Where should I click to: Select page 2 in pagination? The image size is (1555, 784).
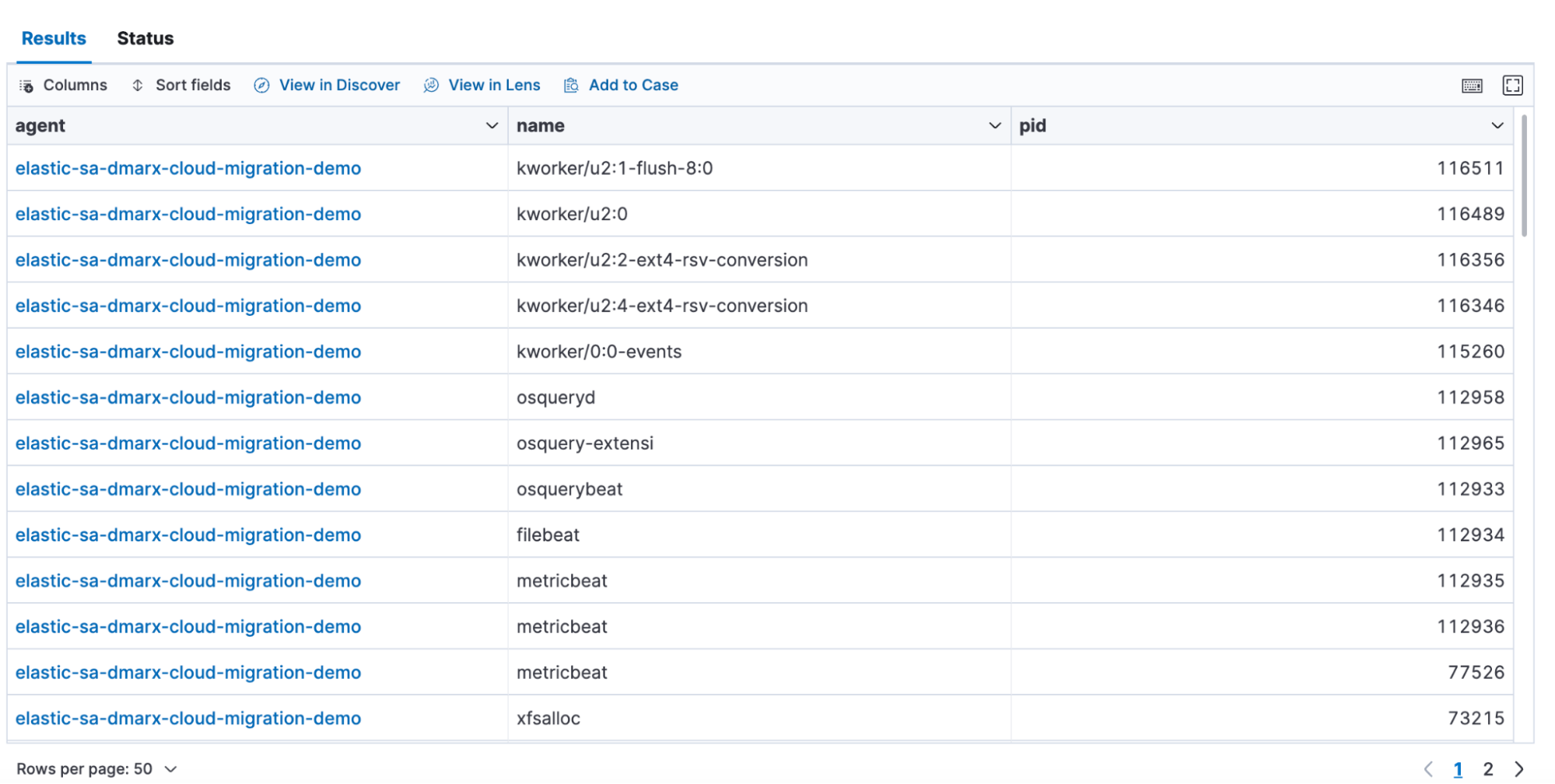point(1488,769)
